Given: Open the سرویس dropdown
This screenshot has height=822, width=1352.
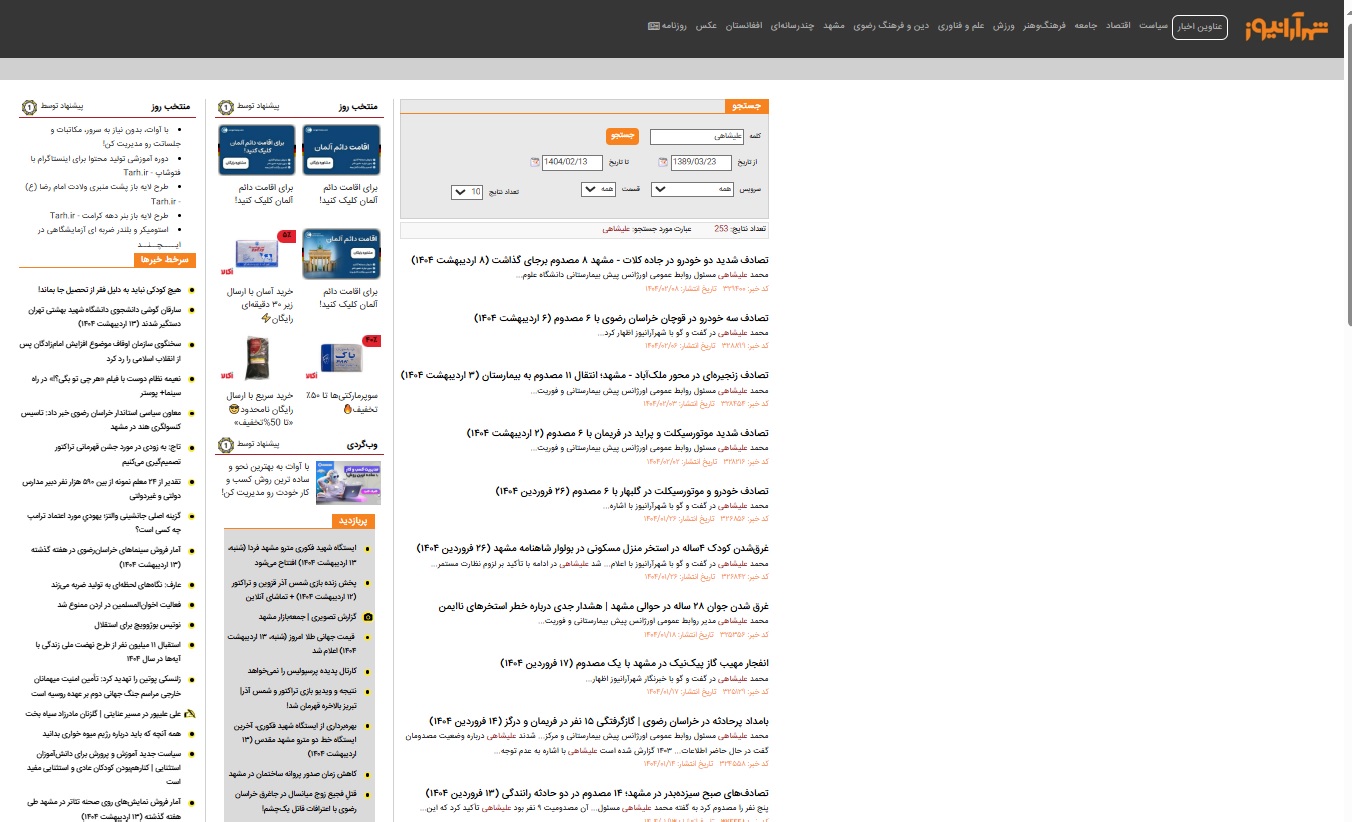Looking at the screenshot, I should pyautogui.click(x=692, y=189).
